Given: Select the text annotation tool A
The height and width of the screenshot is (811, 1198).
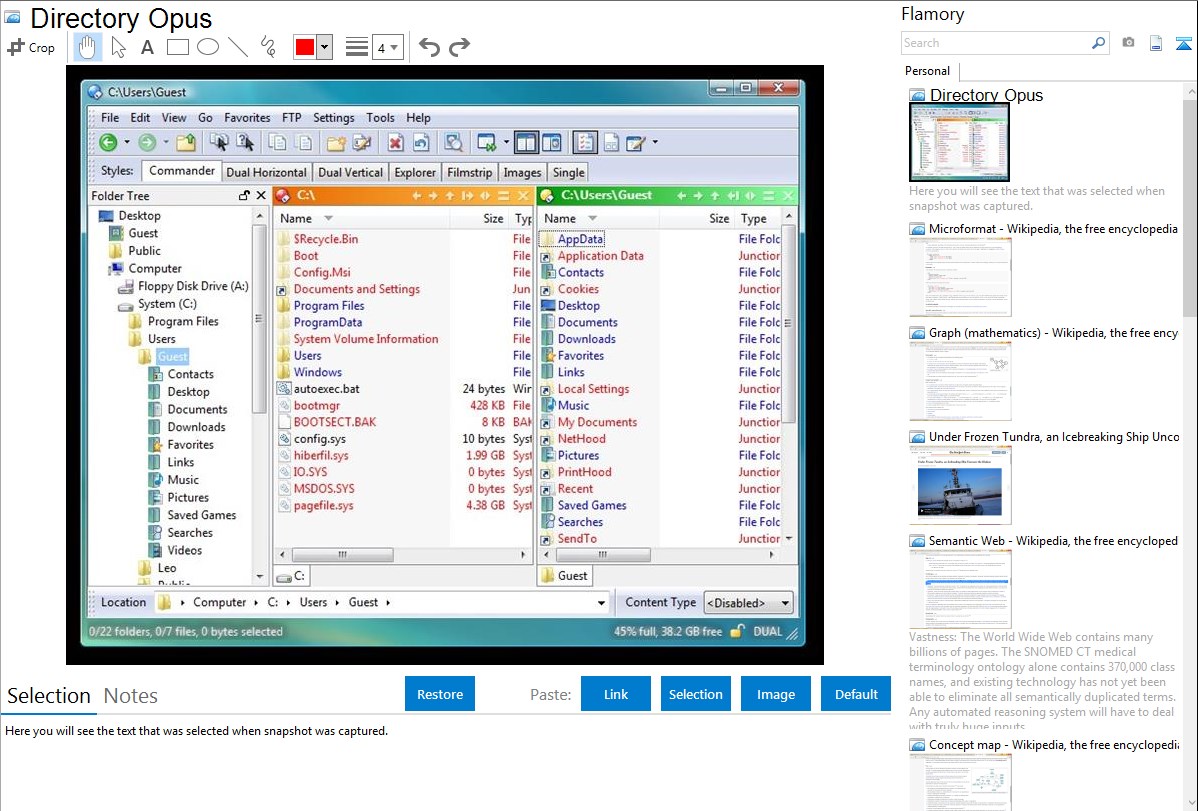Looking at the screenshot, I should coord(147,47).
